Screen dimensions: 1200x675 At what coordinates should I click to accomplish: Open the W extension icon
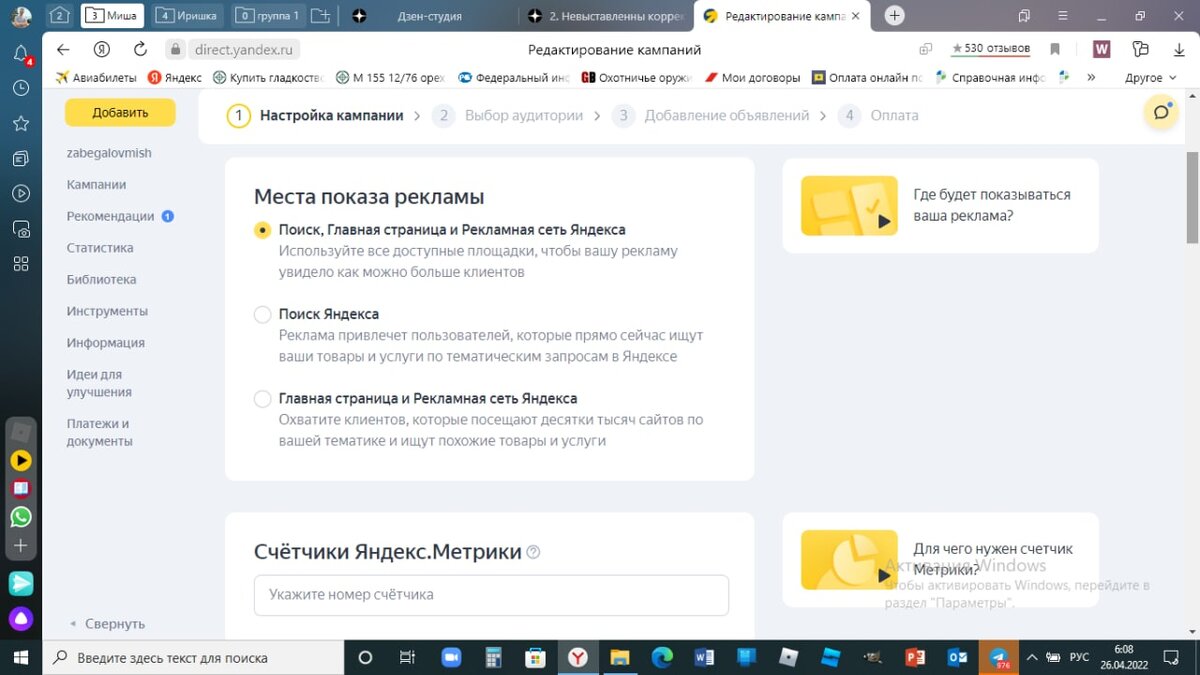click(x=1101, y=49)
